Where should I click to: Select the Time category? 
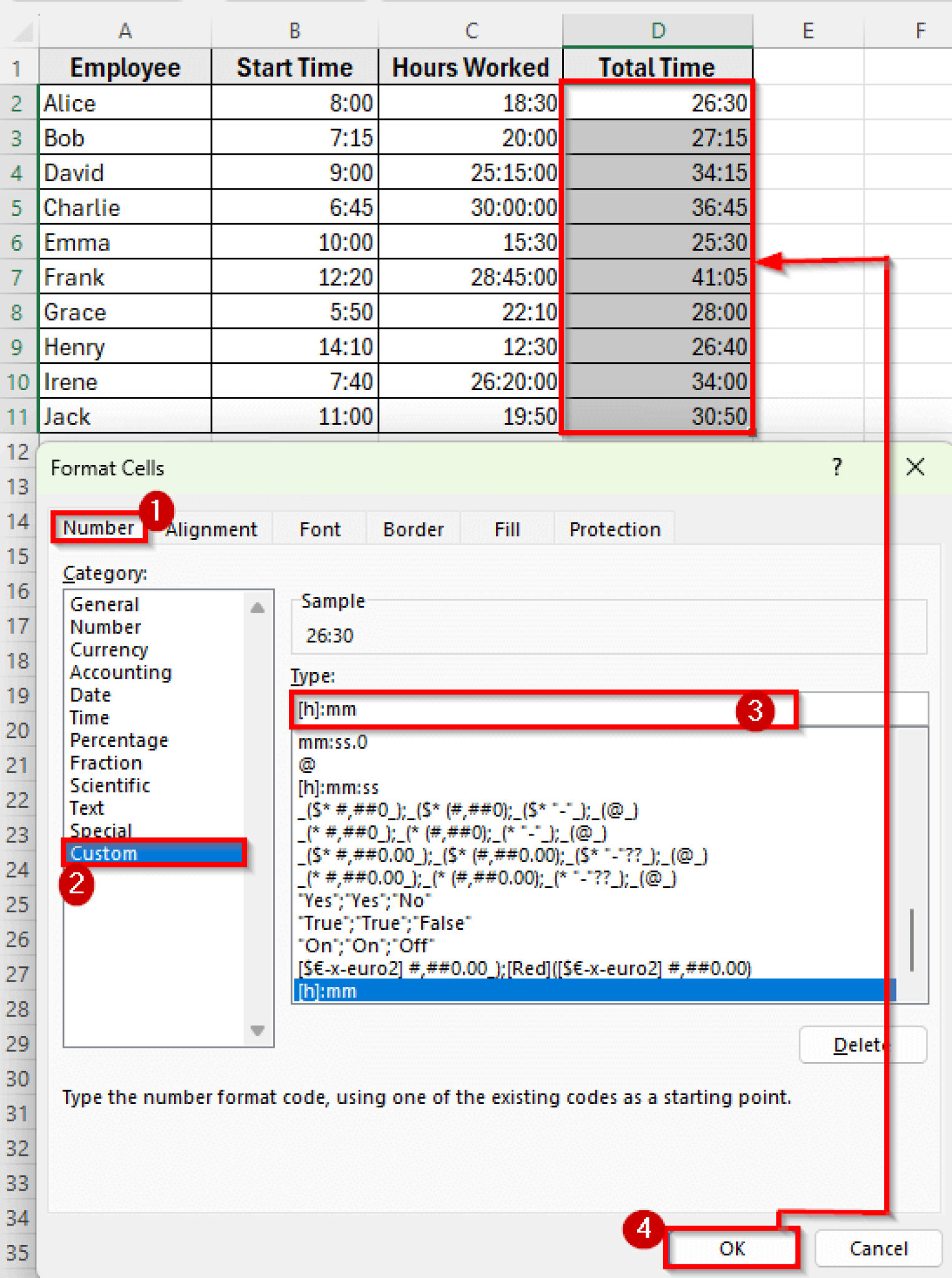click(90, 718)
